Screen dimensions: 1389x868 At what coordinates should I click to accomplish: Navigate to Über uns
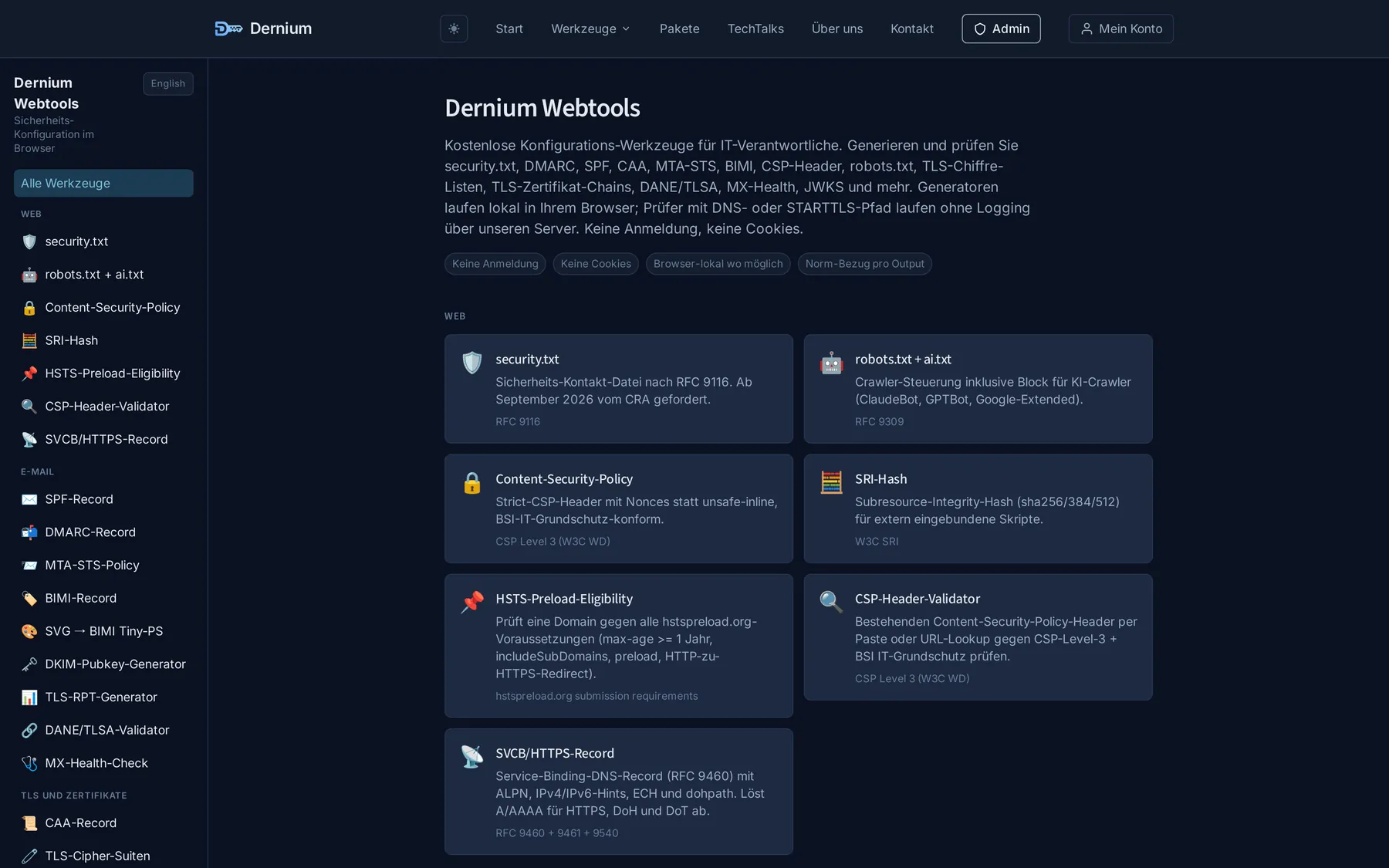coord(837,29)
